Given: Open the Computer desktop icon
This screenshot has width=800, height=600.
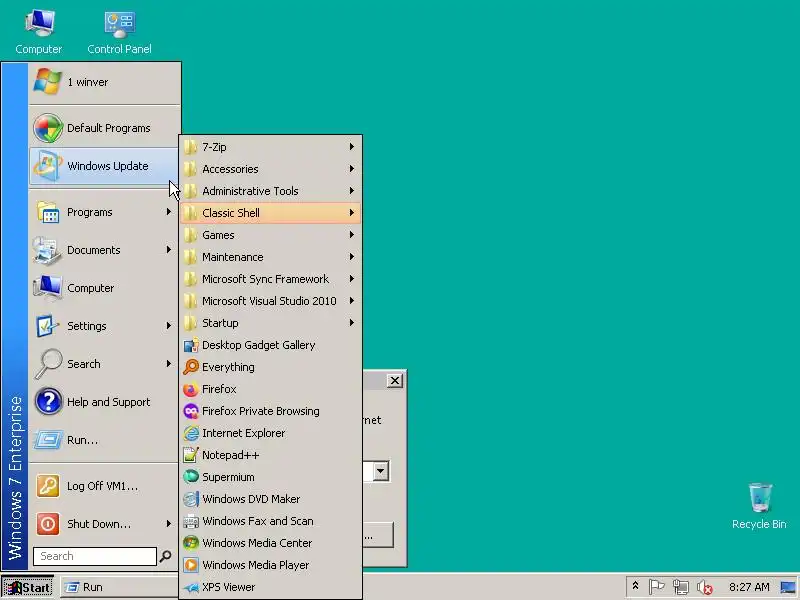Looking at the screenshot, I should point(39,32).
